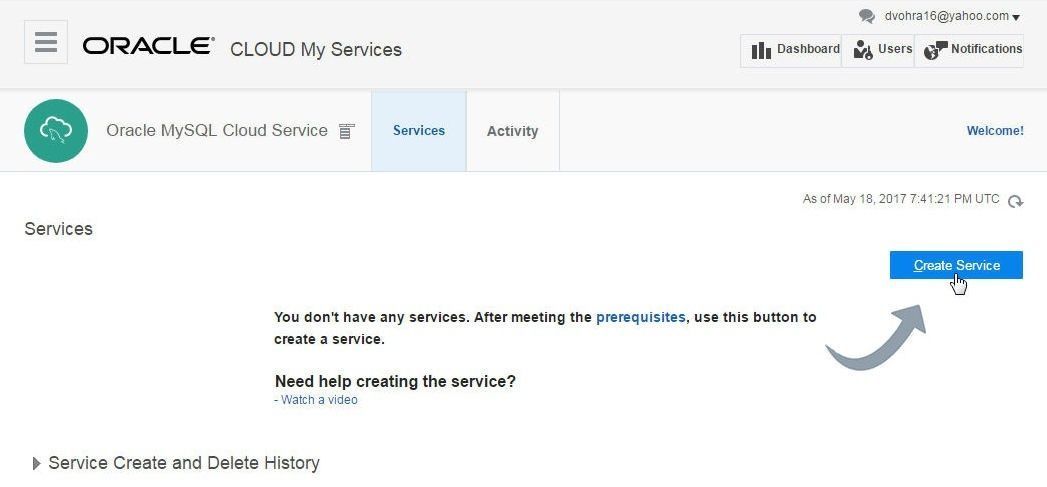Open the prerequisites link
This screenshot has width=1047, height=487.
640,317
